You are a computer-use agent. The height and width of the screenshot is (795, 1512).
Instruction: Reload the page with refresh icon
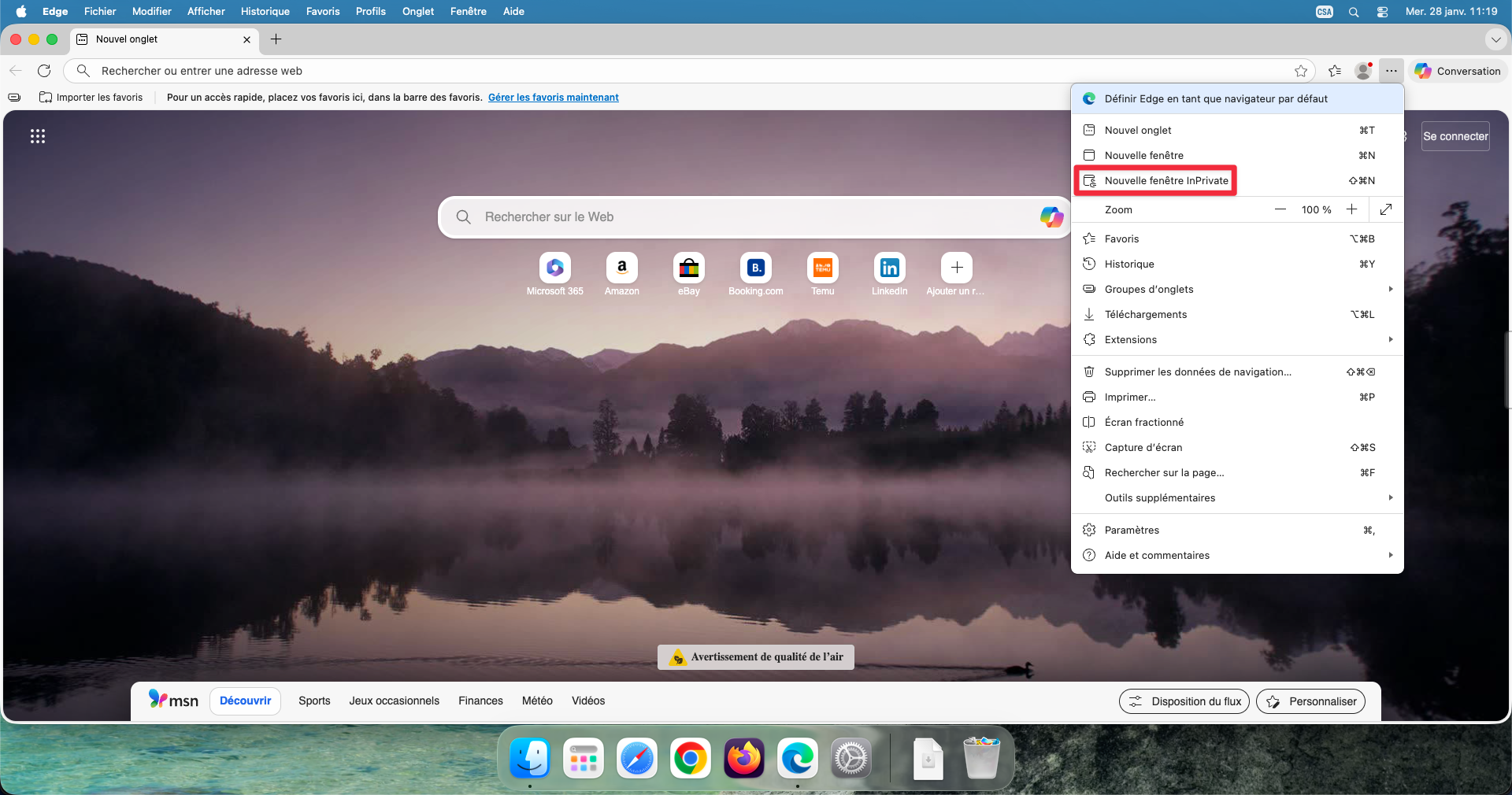pos(44,71)
